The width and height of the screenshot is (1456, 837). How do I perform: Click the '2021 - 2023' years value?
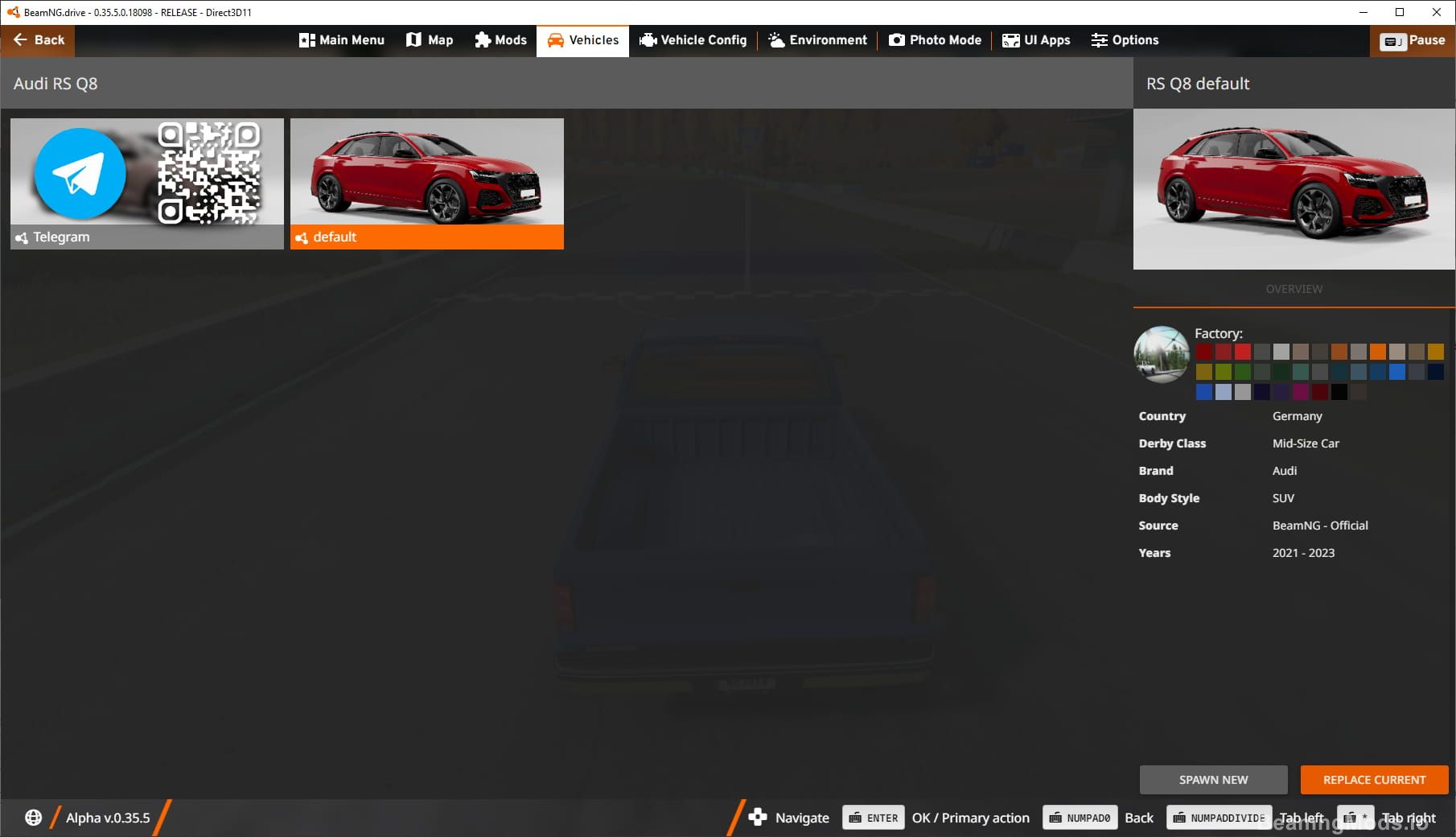[x=1303, y=553]
